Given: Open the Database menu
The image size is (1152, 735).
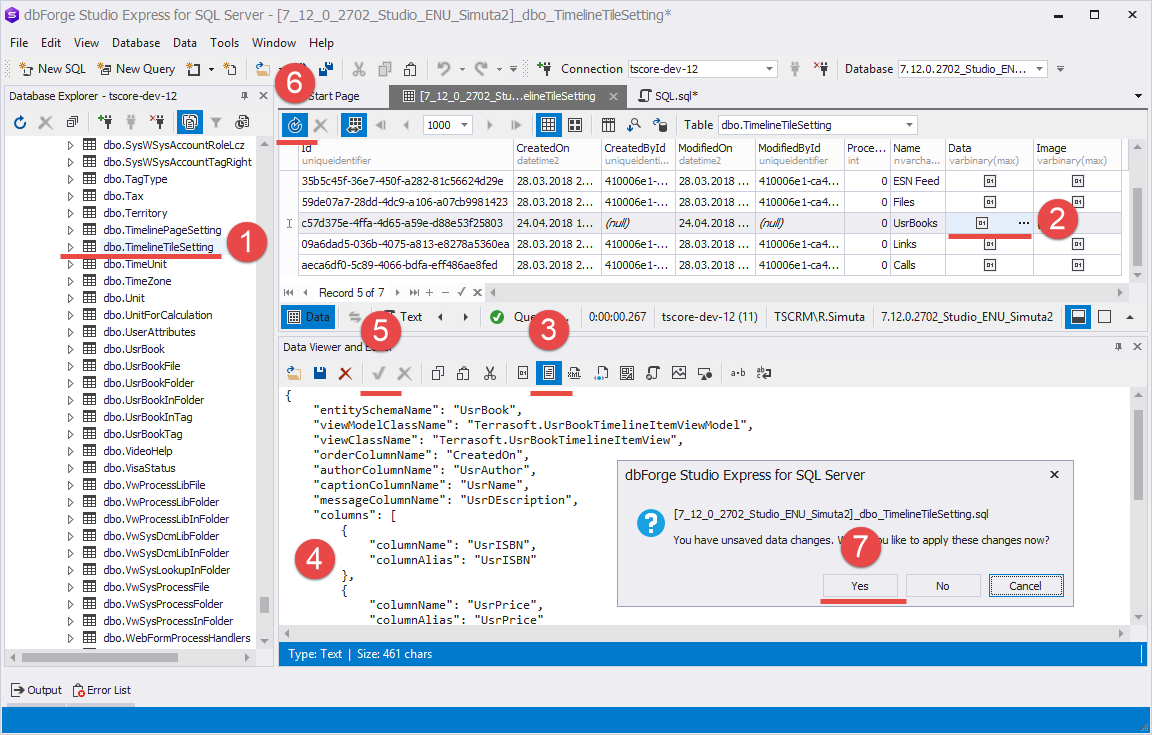Looking at the screenshot, I should click(x=136, y=43).
